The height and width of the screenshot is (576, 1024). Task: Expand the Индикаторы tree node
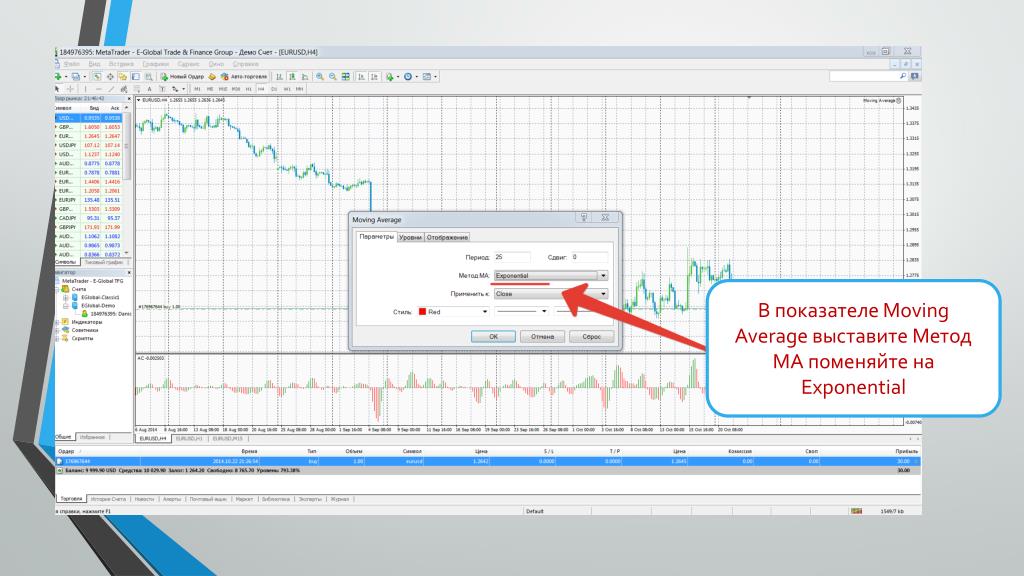coord(57,322)
